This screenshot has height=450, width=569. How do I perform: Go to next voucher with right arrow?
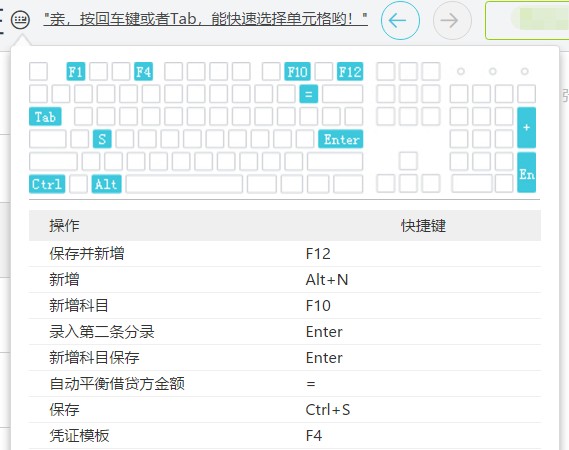point(452,20)
